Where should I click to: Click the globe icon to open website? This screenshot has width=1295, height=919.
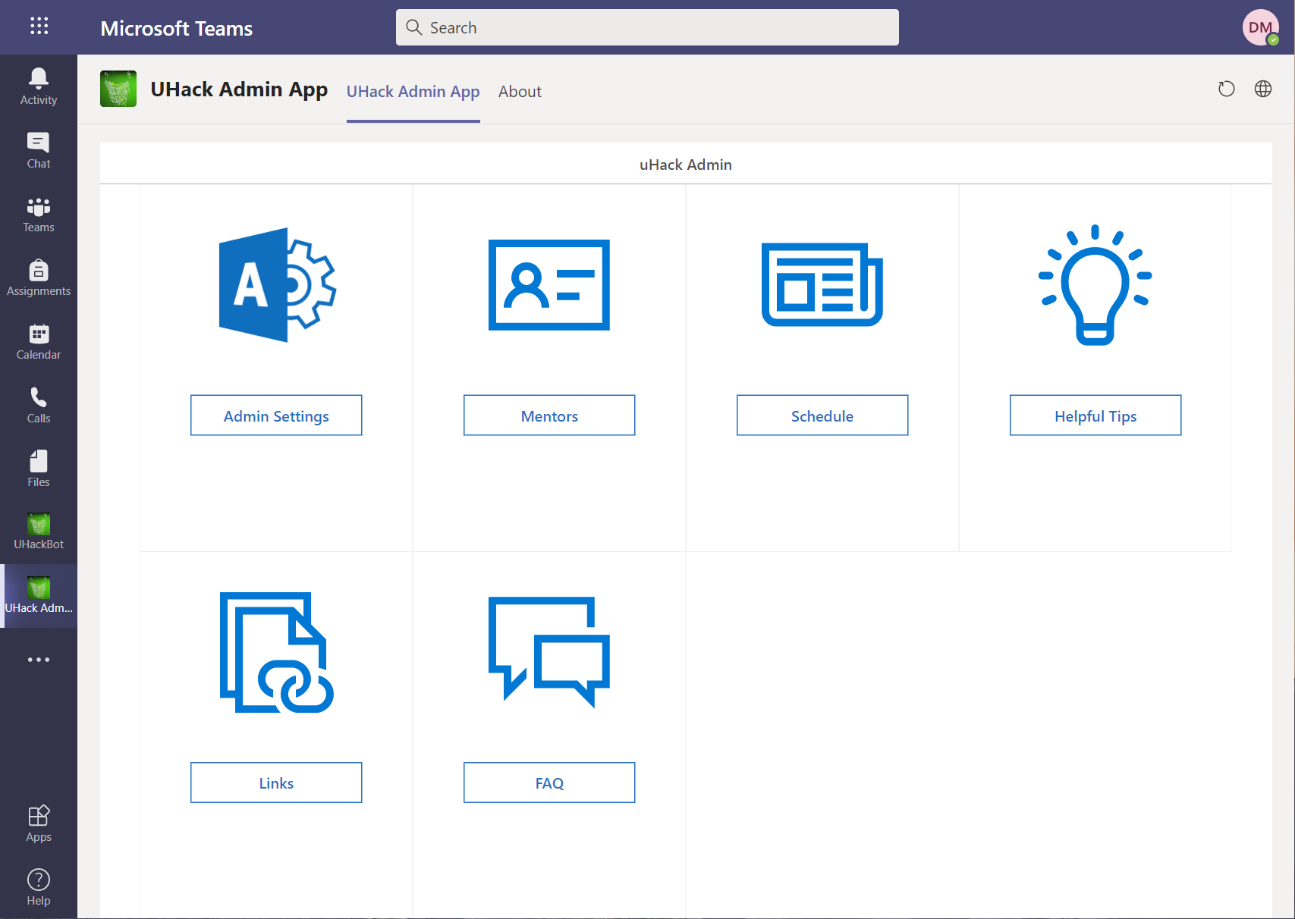tap(1263, 89)
